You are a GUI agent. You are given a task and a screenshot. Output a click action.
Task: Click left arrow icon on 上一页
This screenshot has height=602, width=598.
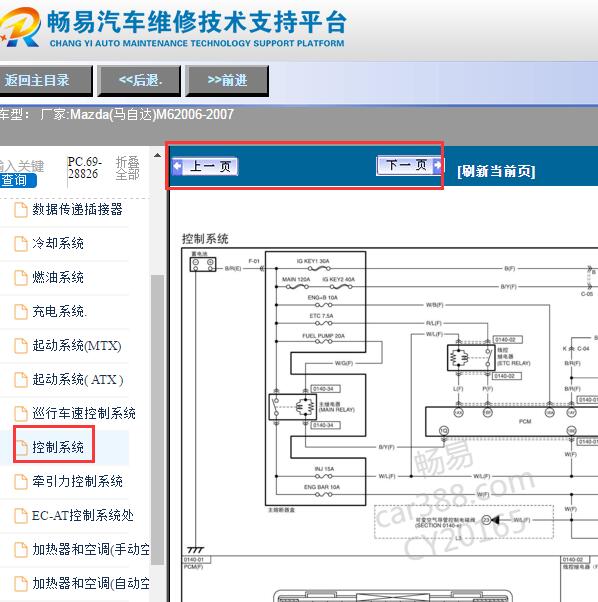pyautogui.click(x=177, y=166)
